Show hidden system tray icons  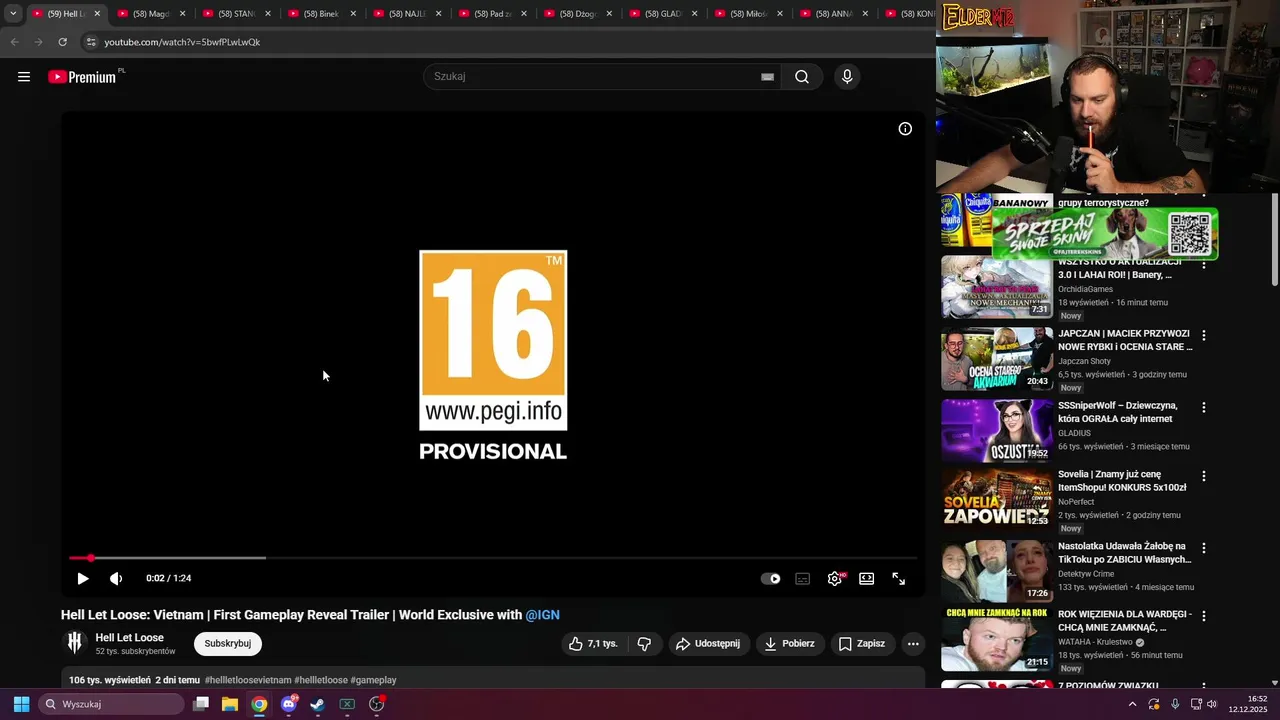click(1132, 704)
